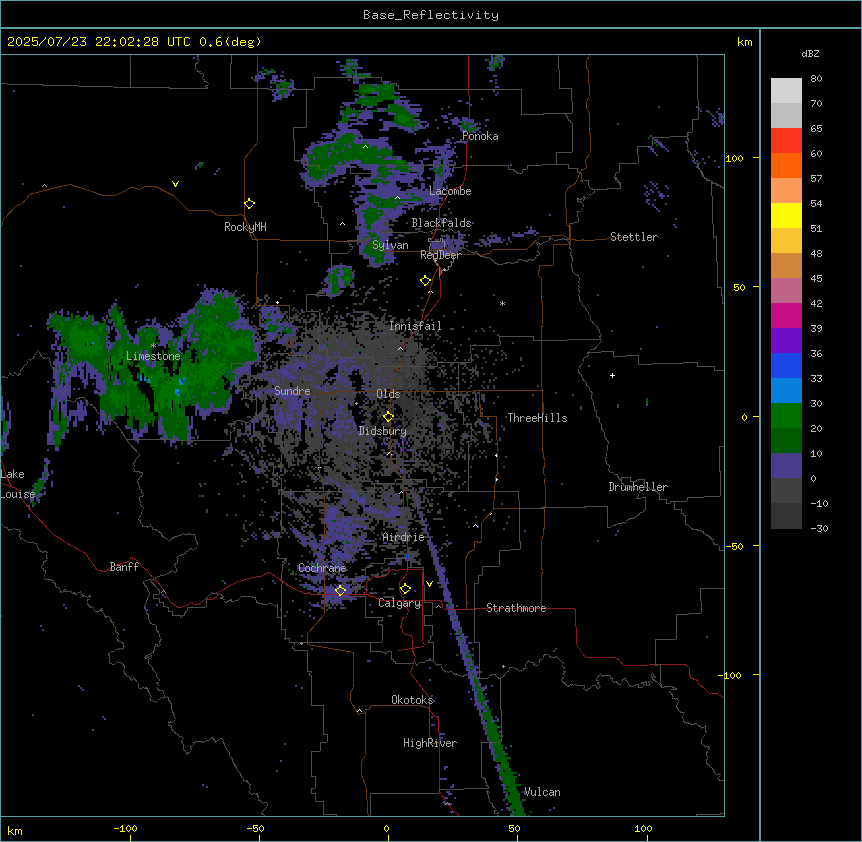Click the yellow diamond marker south of RedDeer
Screen dimensions: 862x842
[426, 281]
